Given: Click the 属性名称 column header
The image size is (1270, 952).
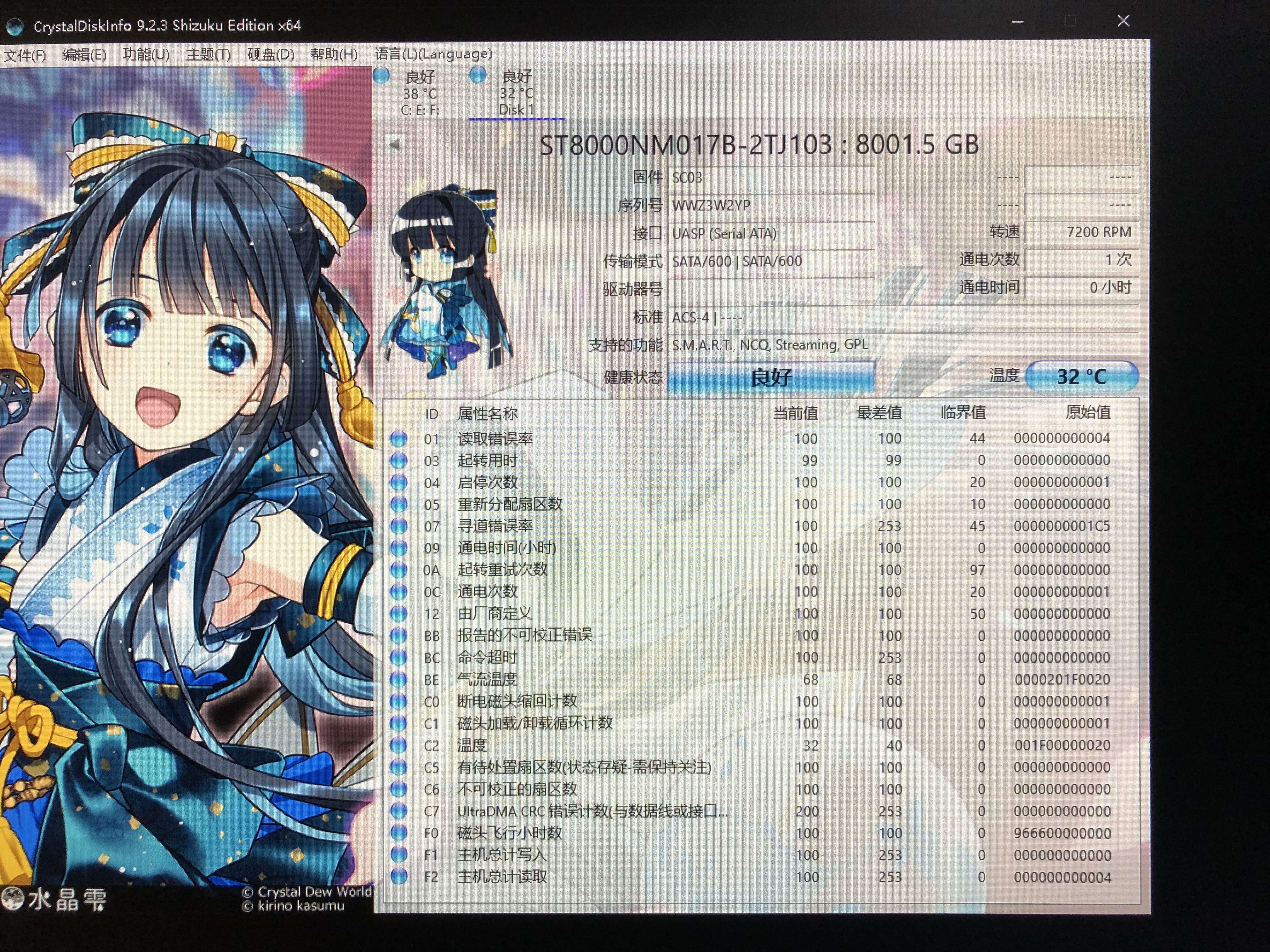Looking at the screenshot, I should tap(488, 413).
